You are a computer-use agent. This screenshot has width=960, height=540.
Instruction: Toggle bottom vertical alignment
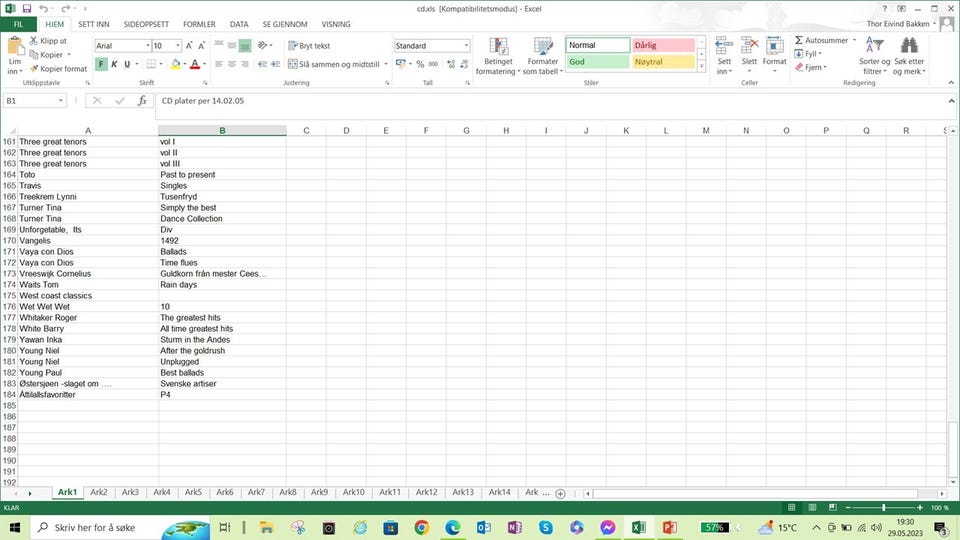(x=245, y=46)
